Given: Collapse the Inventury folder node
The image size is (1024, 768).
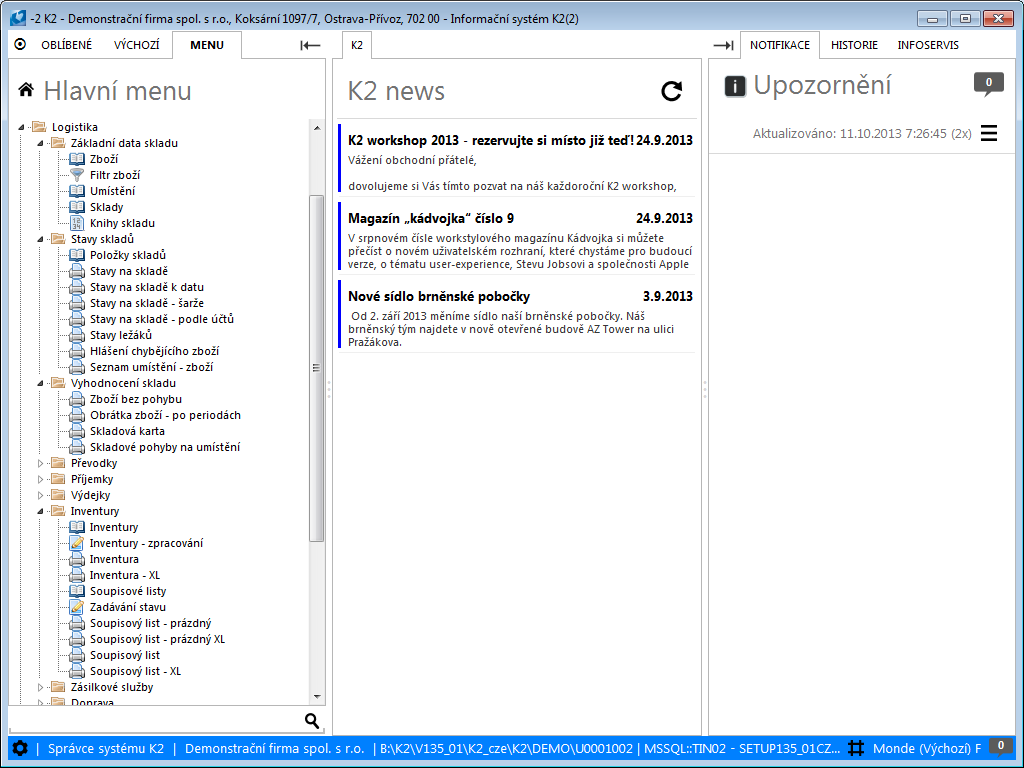Looking at the screenshot, I should coord(40,511).
